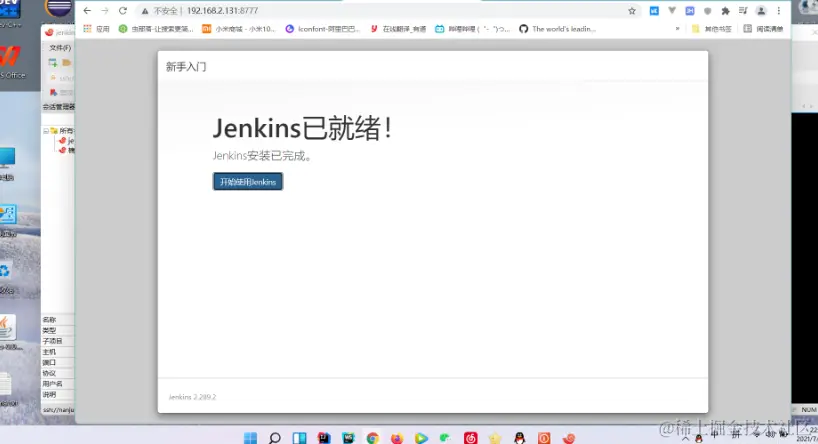Open Windows search from the taskbar
The height and width of the screenshot is (444, 818).
tap(274, 437)
